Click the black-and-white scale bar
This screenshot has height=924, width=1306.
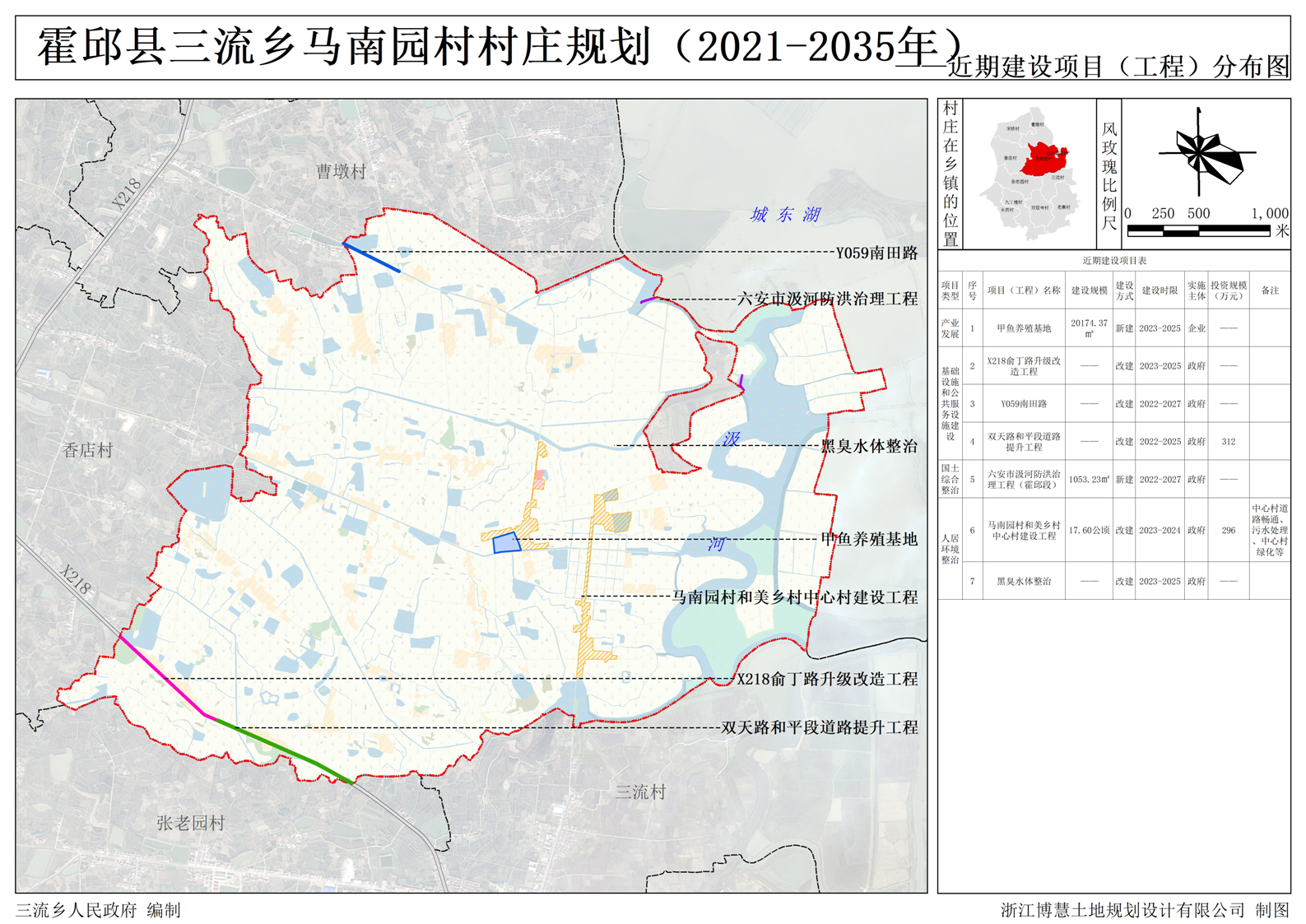(x=1198, y=231)
